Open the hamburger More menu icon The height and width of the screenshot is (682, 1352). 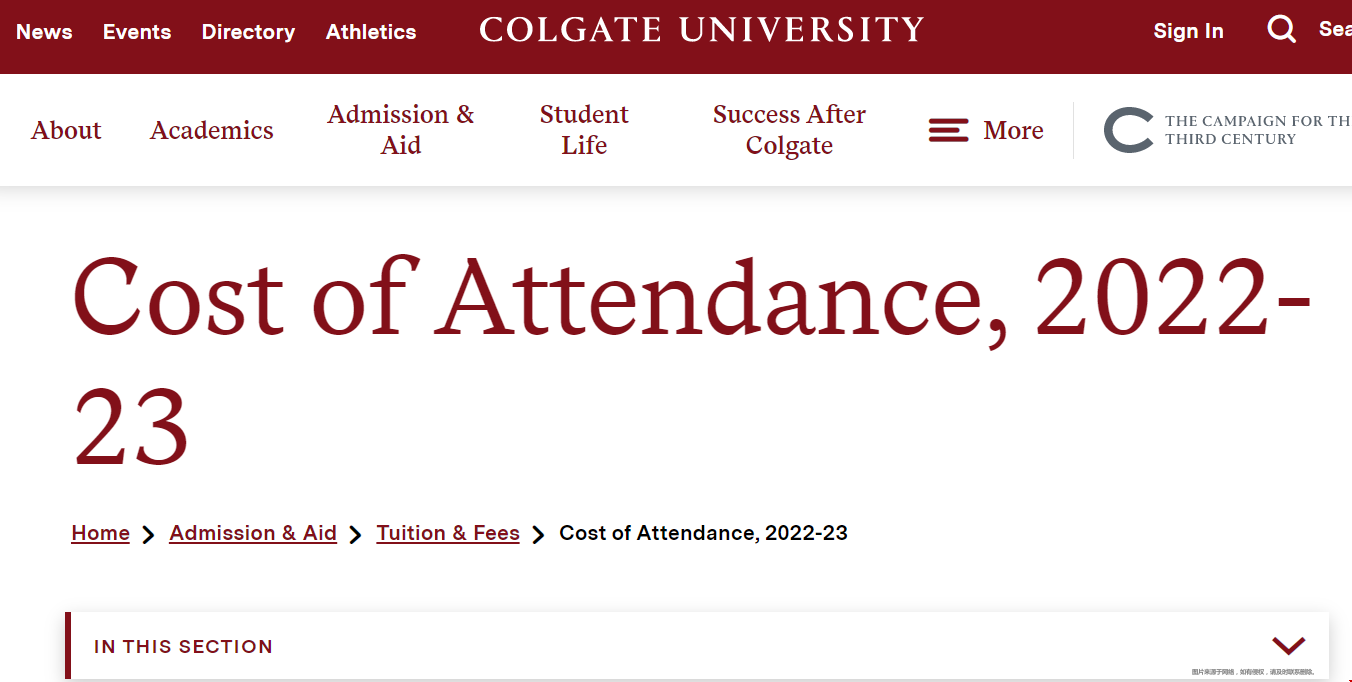pos(948,130)
